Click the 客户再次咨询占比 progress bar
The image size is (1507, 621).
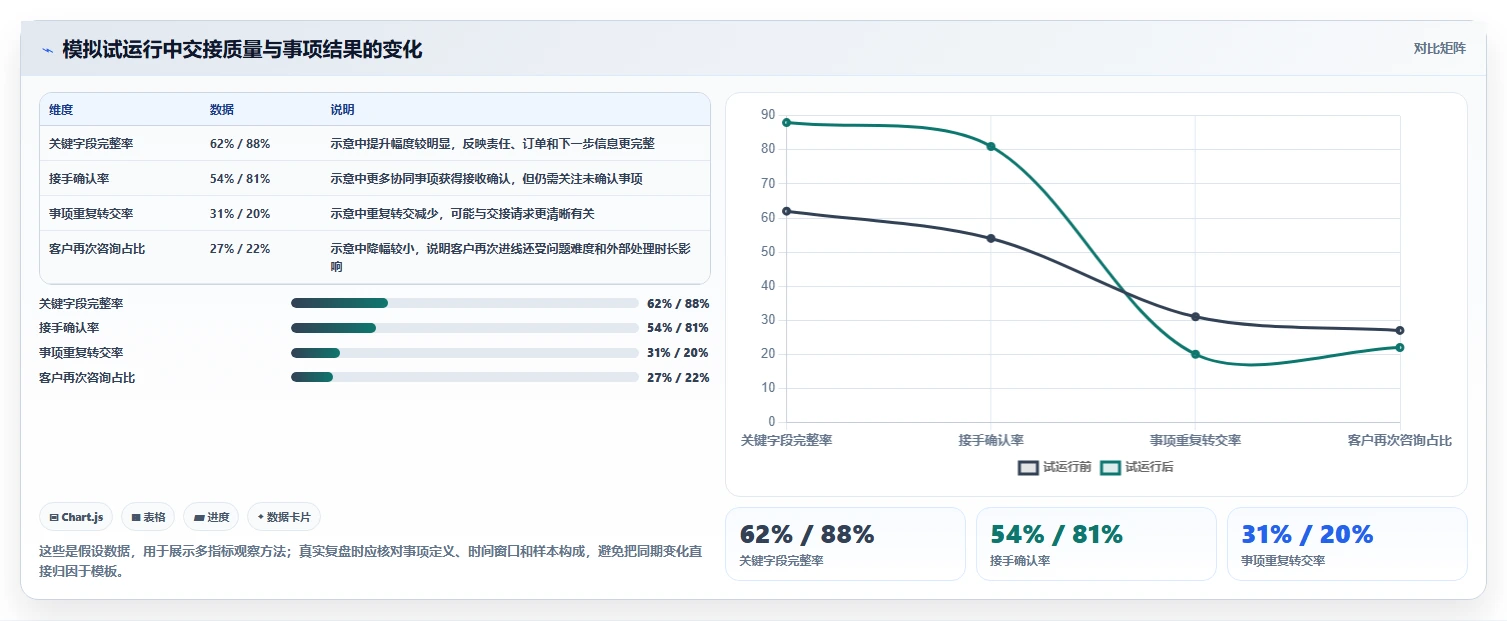click(464, 378)
